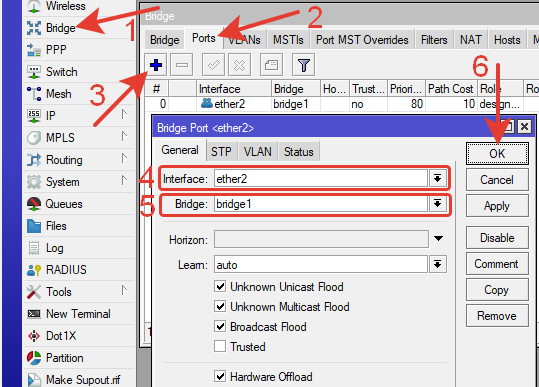
Task: Click the enable checkmark toolbar icon
Action: 213,65
